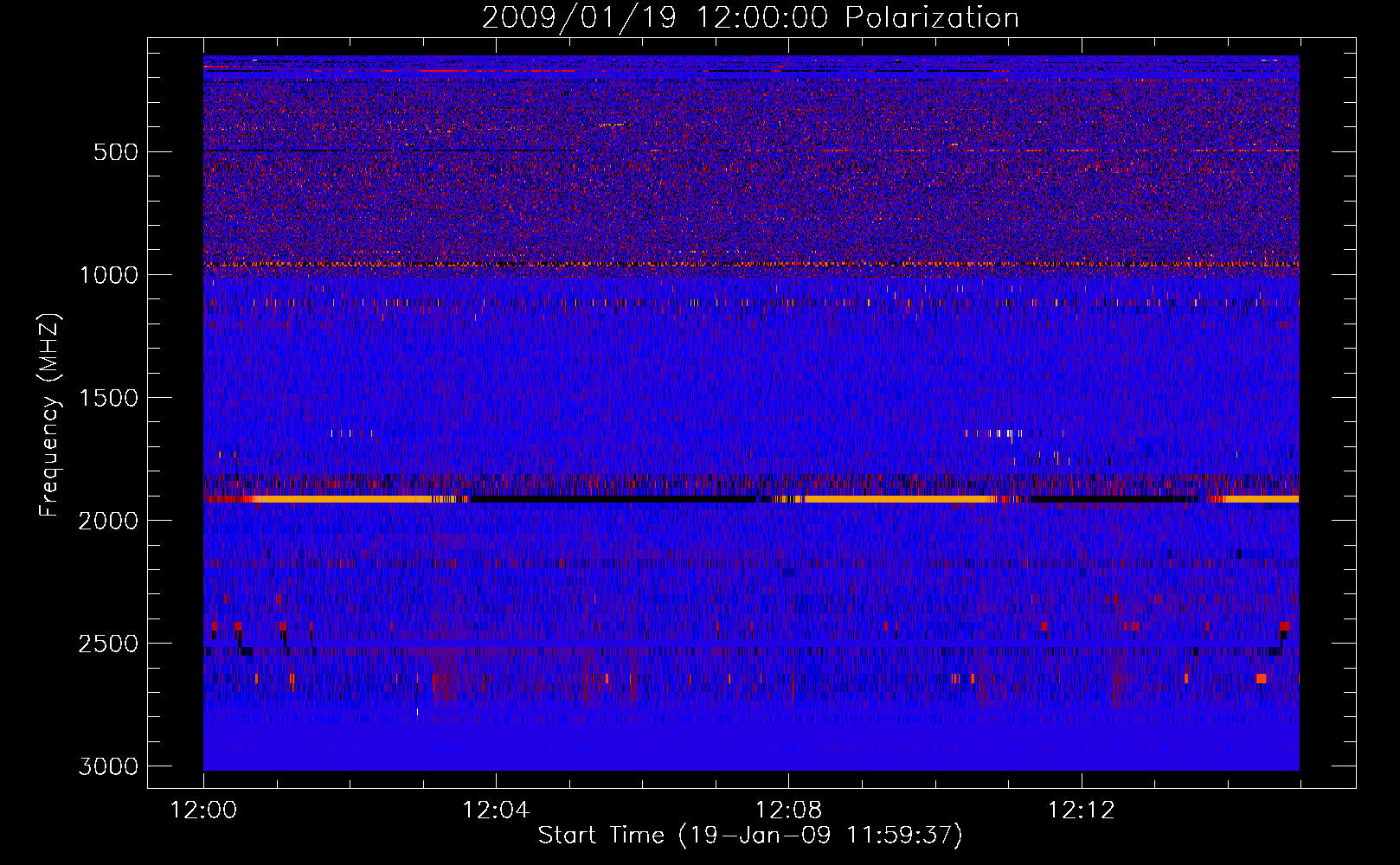Select the 500 tick label on the frequency axis
This screenshot has height=865, width=1400.
point(116,152)
